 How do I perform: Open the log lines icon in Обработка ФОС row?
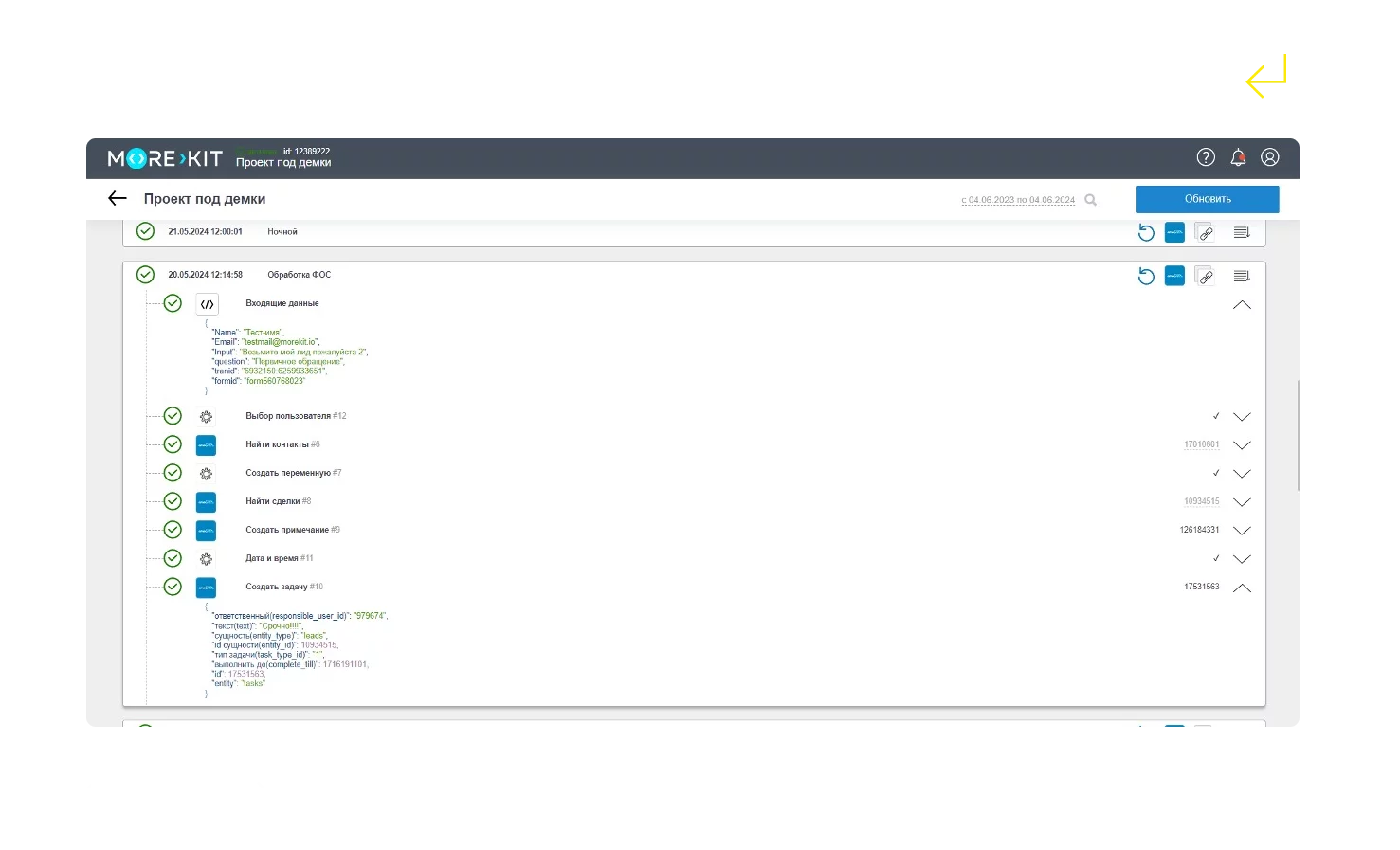coord(1242,276)
